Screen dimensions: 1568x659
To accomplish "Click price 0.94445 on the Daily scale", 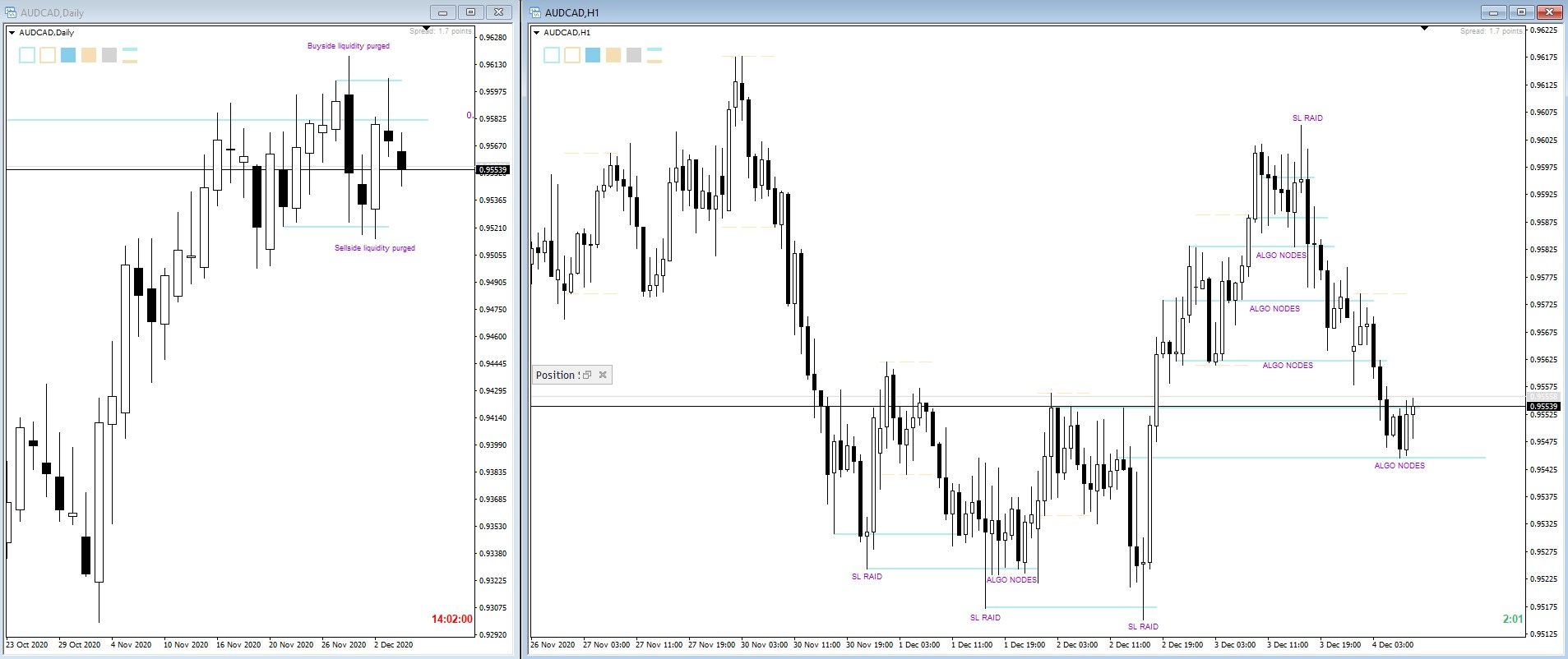I will coord(493,364).
